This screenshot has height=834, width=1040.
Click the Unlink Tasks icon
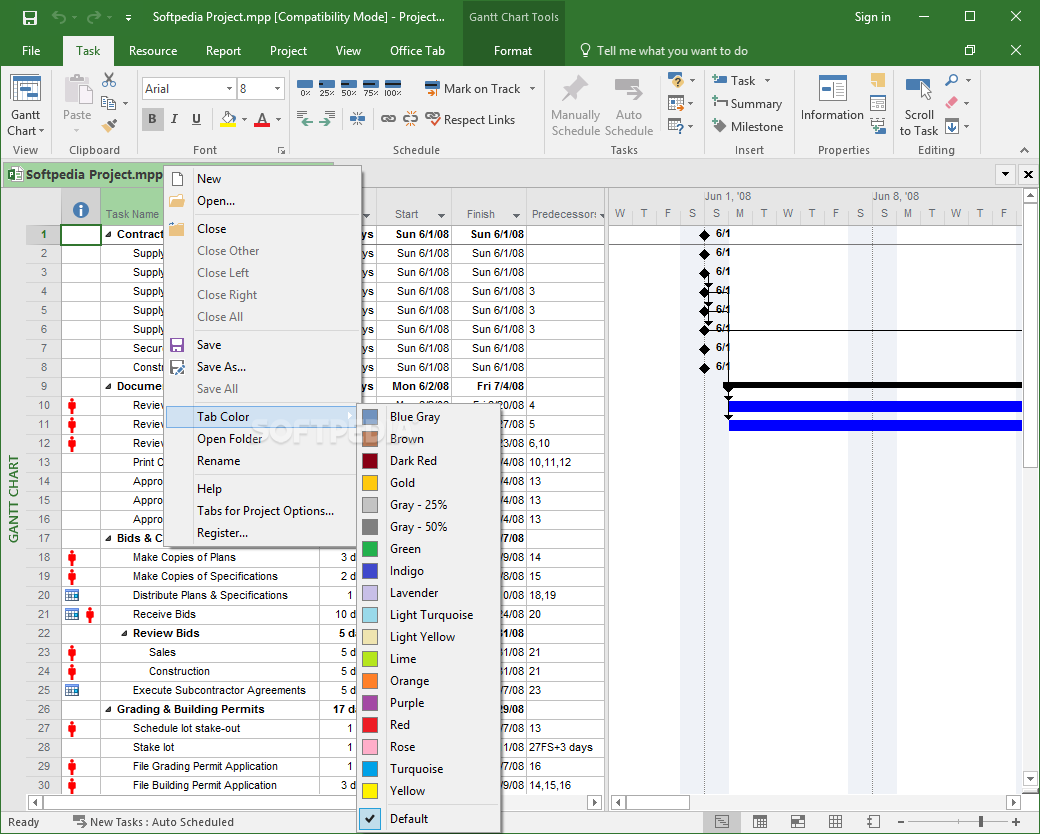[x=411, y=119]
